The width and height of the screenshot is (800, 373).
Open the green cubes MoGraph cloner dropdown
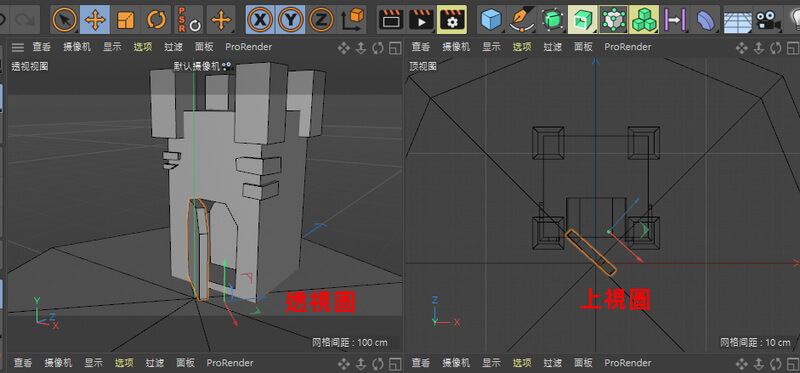(643, 19)
